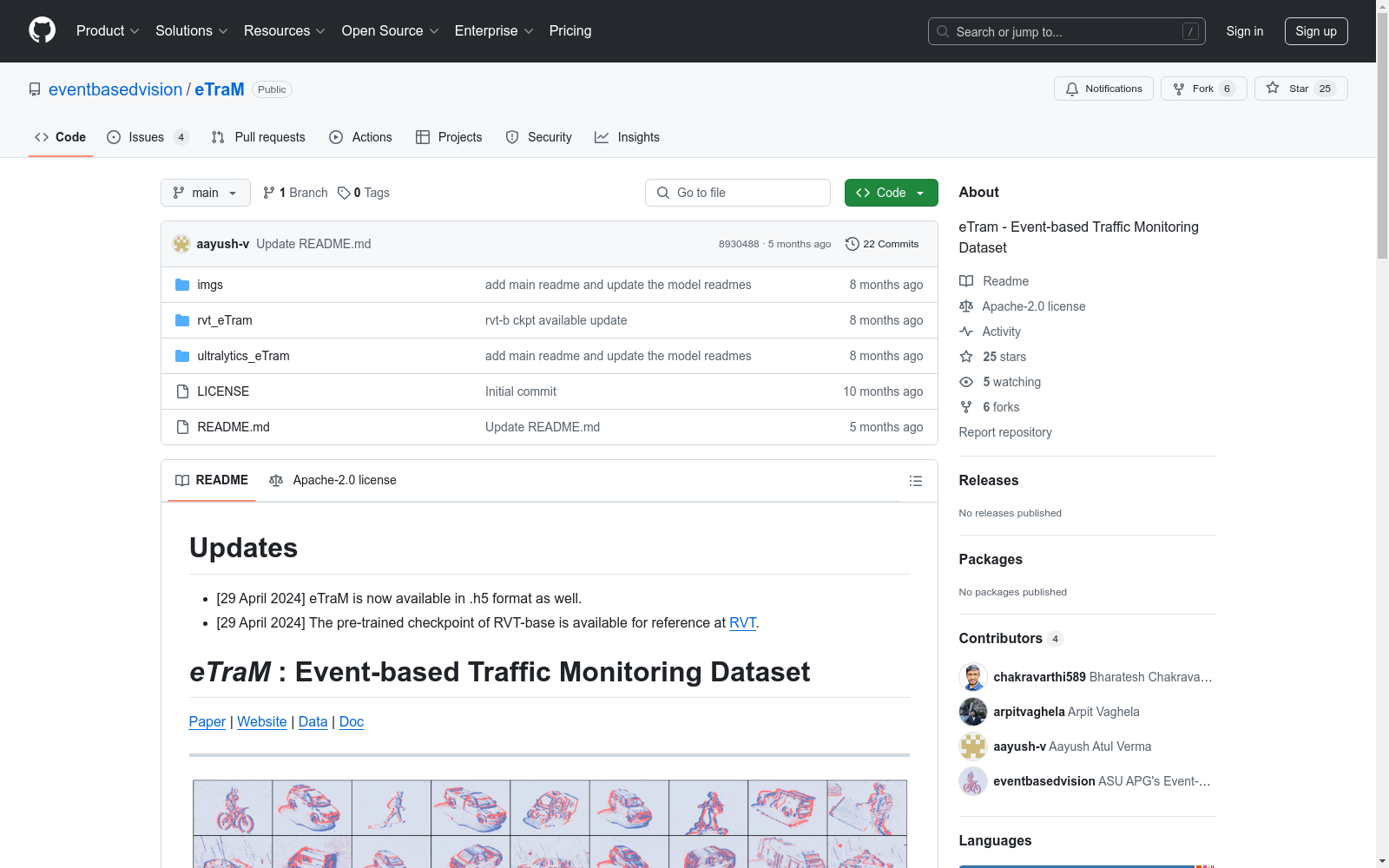Switch to the Security tab
The width and height of the screenshot is (1389, 868).
pos(538,137)
